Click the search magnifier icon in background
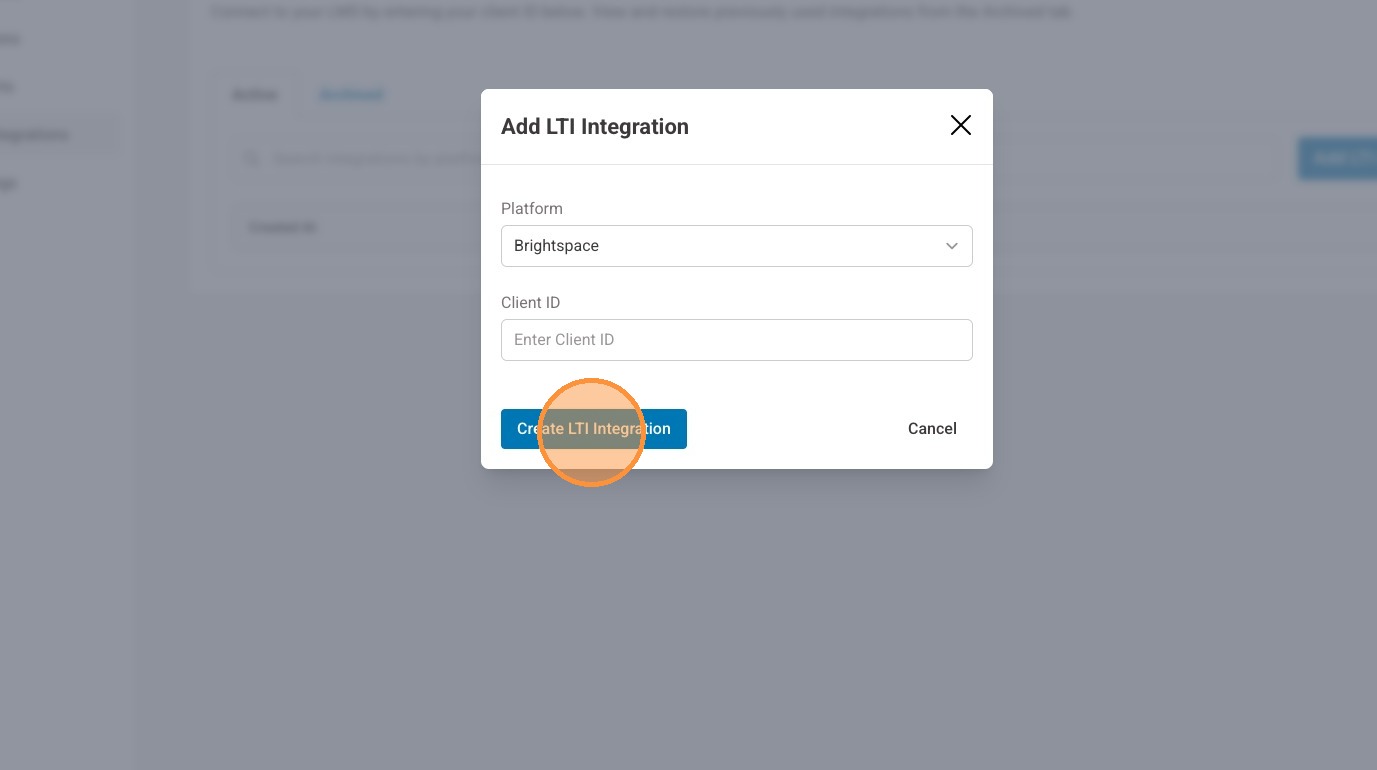This screenshot has width=1377, height=770. [x=252, y=158]
